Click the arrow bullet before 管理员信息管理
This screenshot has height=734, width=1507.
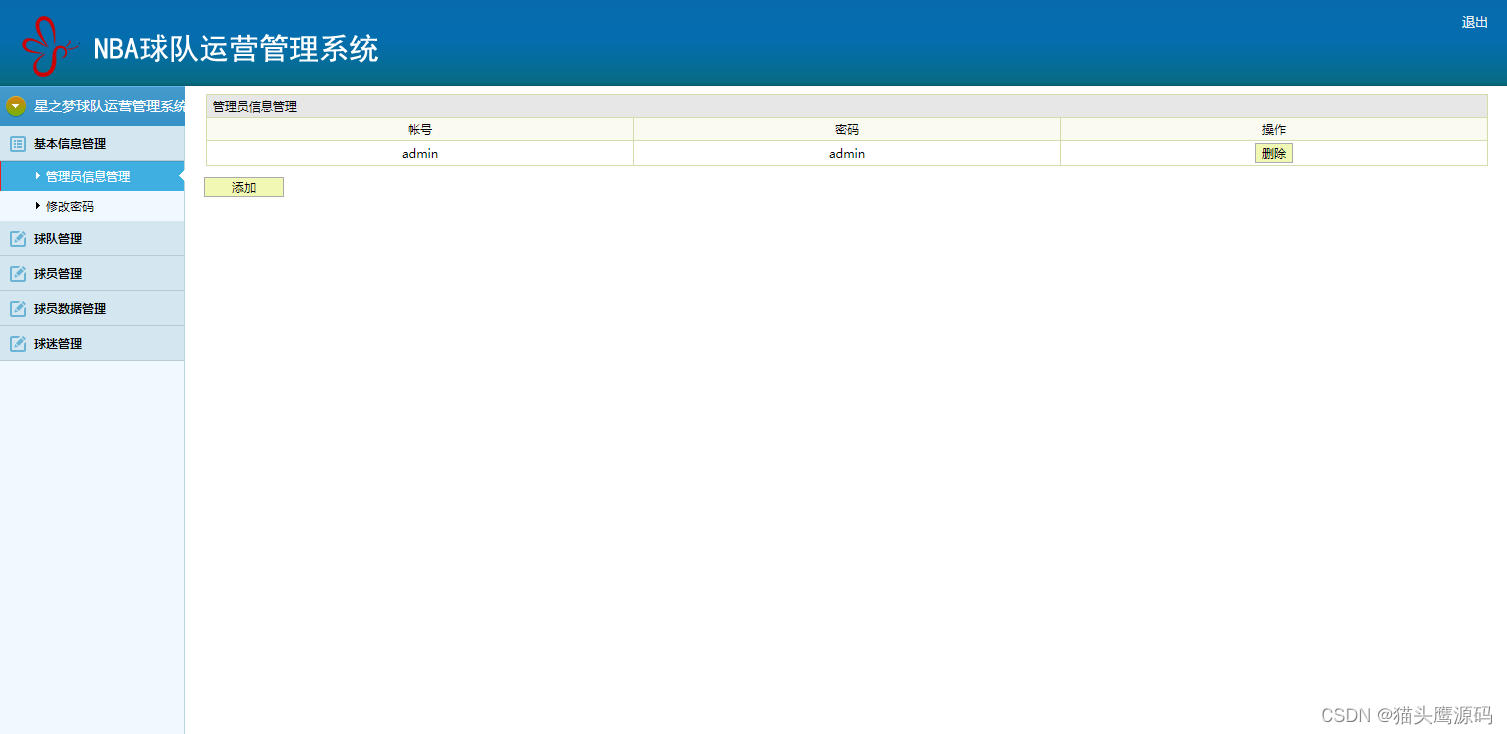pyautogui.click(x=38, y=176)
